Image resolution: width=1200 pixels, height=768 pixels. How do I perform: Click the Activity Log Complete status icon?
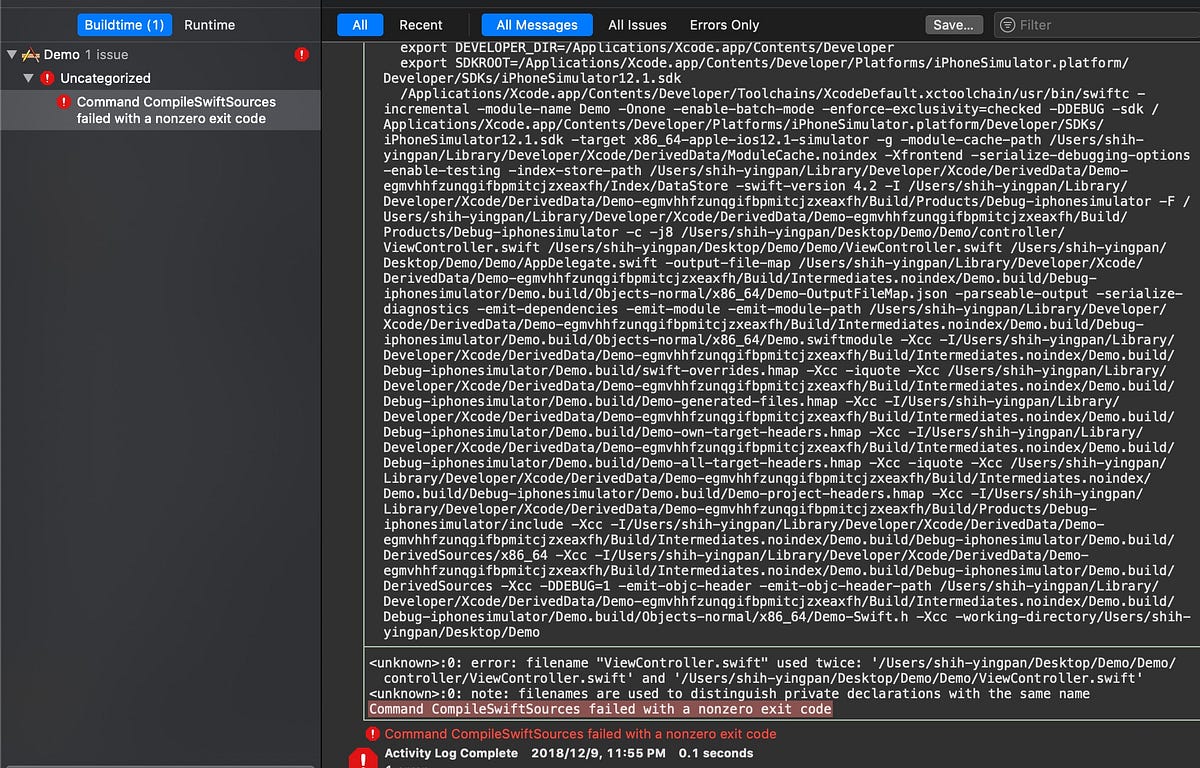[x=363, y=758]
